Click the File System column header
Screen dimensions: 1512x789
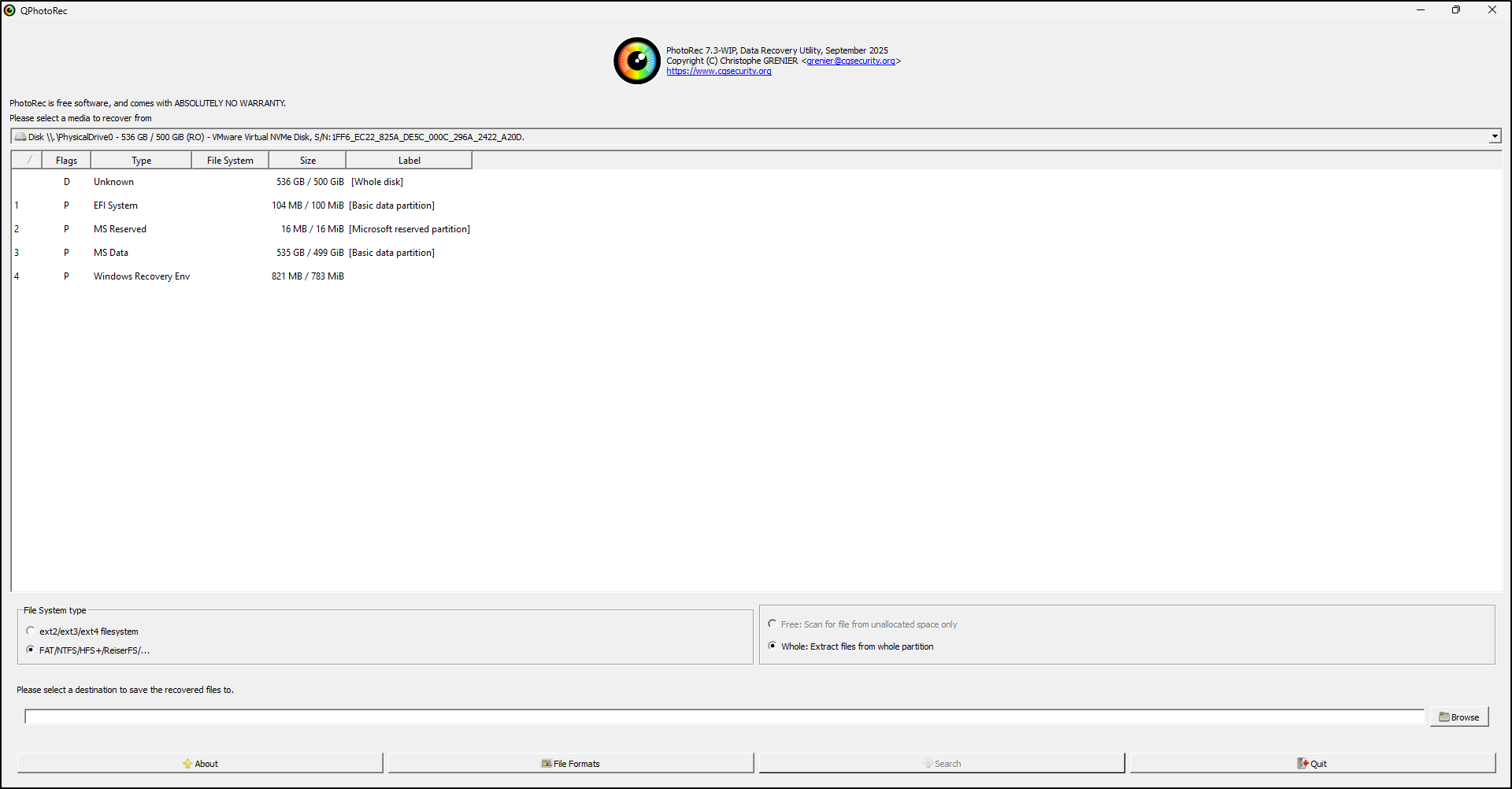pyautogui.click(x=230, y=161)
